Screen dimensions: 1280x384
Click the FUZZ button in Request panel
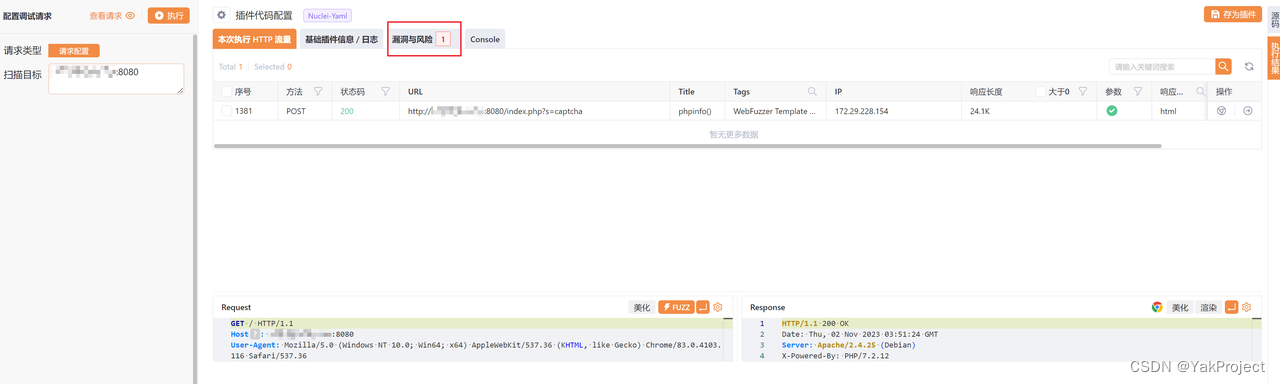pos(675,307)
